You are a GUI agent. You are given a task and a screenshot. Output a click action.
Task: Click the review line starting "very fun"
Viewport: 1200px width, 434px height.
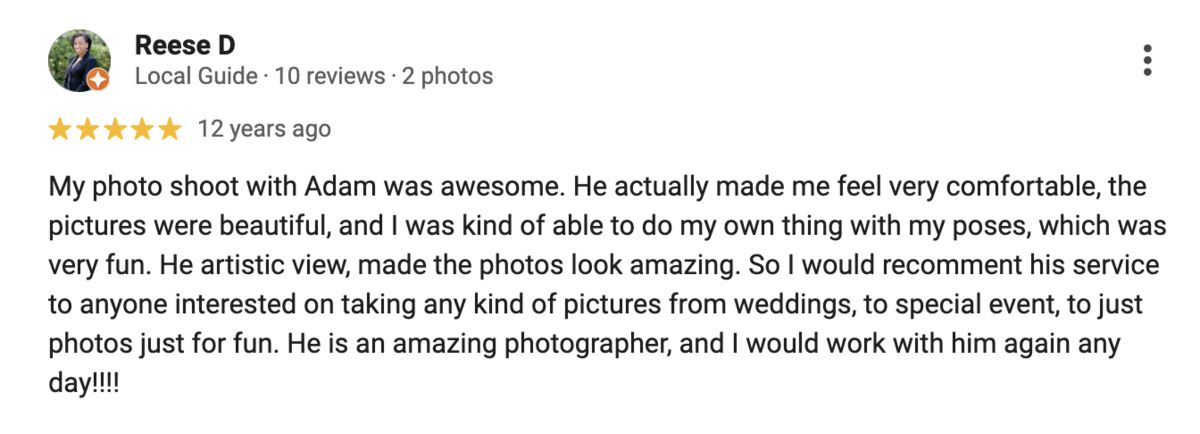[x=602, y=265]
